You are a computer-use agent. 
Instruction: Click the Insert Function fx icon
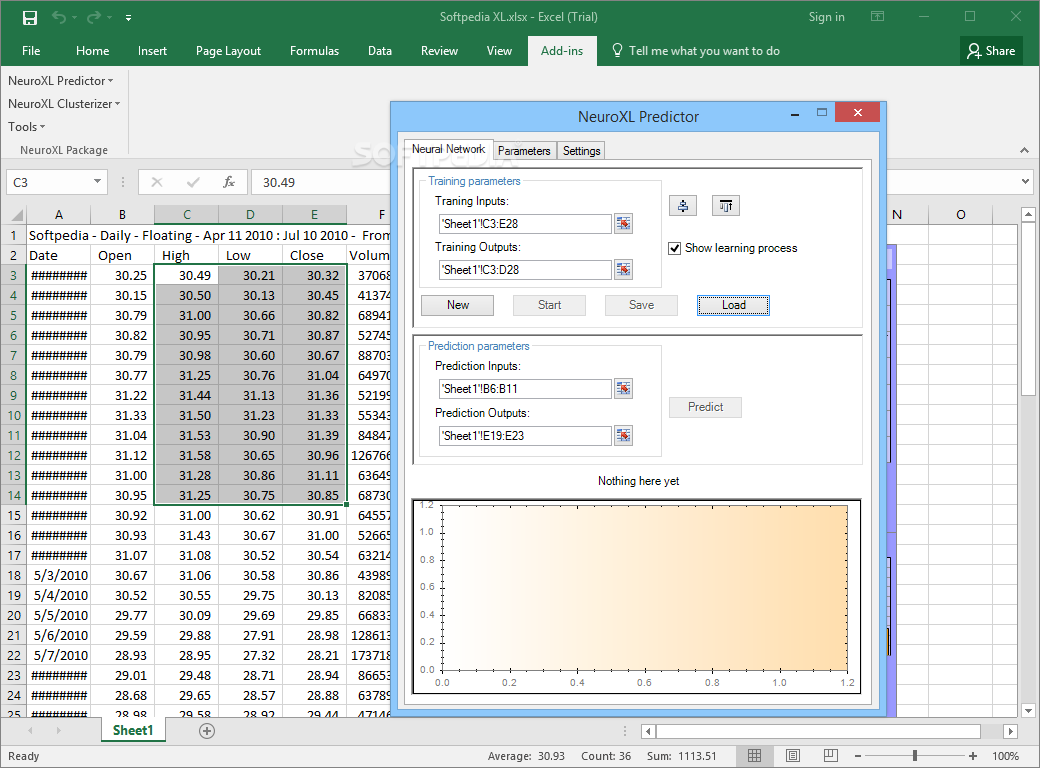[x=229, y=182]
